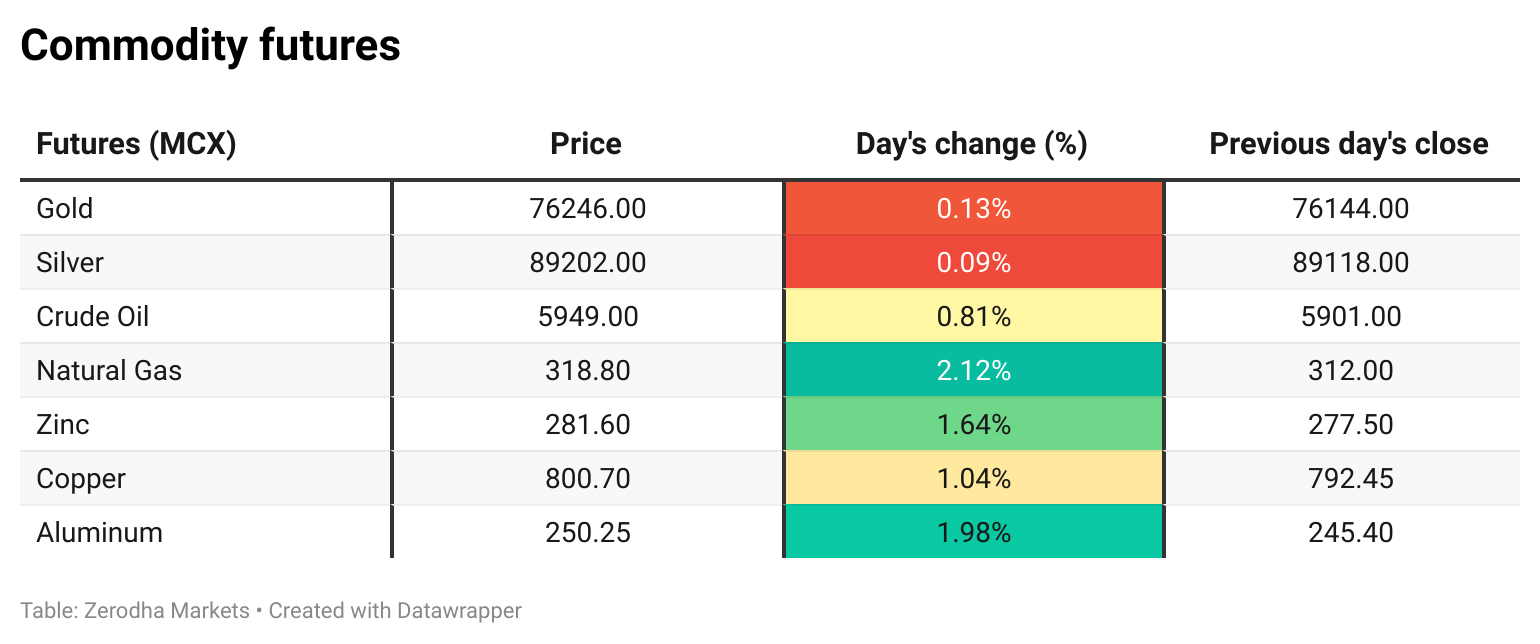Click the red 0.13% change cell

tap(974, 208)
